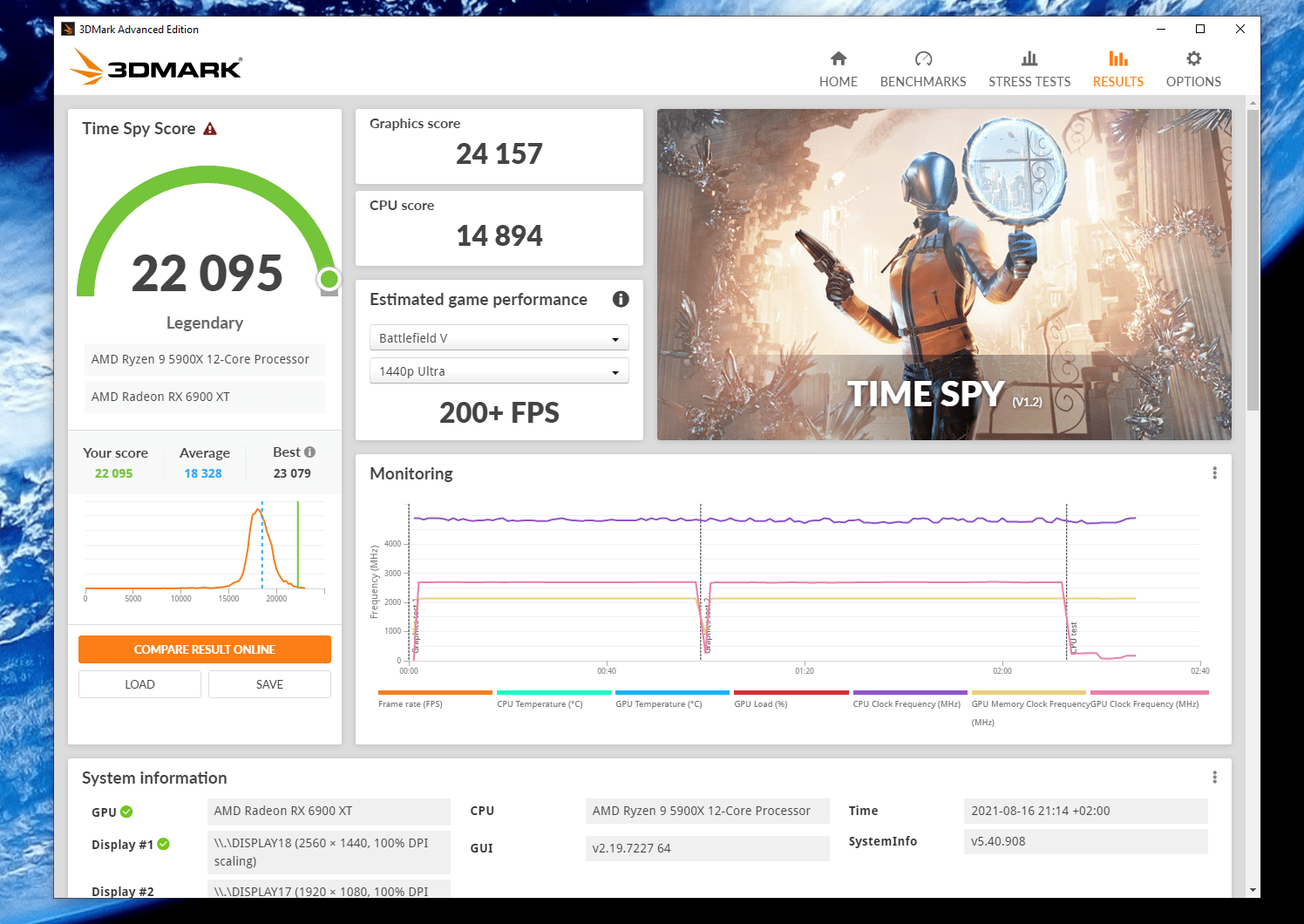Click the Display #1 value field
Viewport: 1304px width, 924px height.
[329, 853]
